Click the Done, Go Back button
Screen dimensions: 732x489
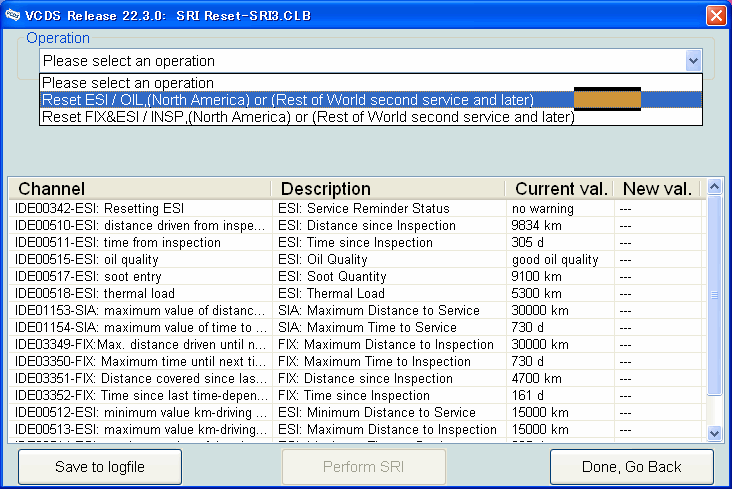(632, 467)
